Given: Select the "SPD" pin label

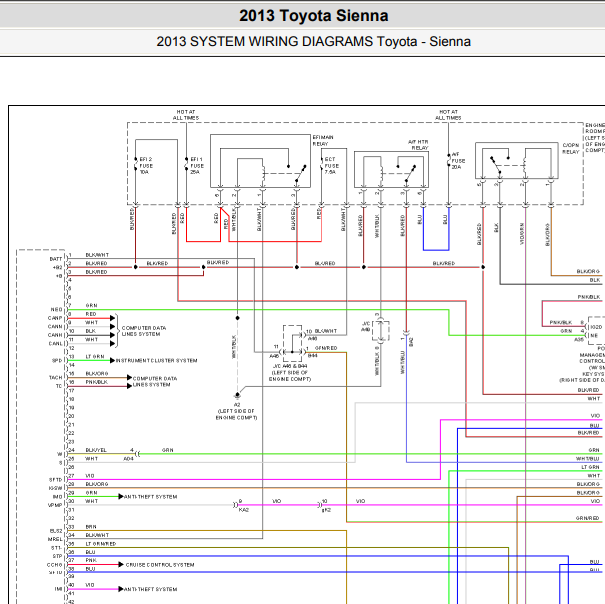Looking at the screenshot, I should [x=57, y=360].
